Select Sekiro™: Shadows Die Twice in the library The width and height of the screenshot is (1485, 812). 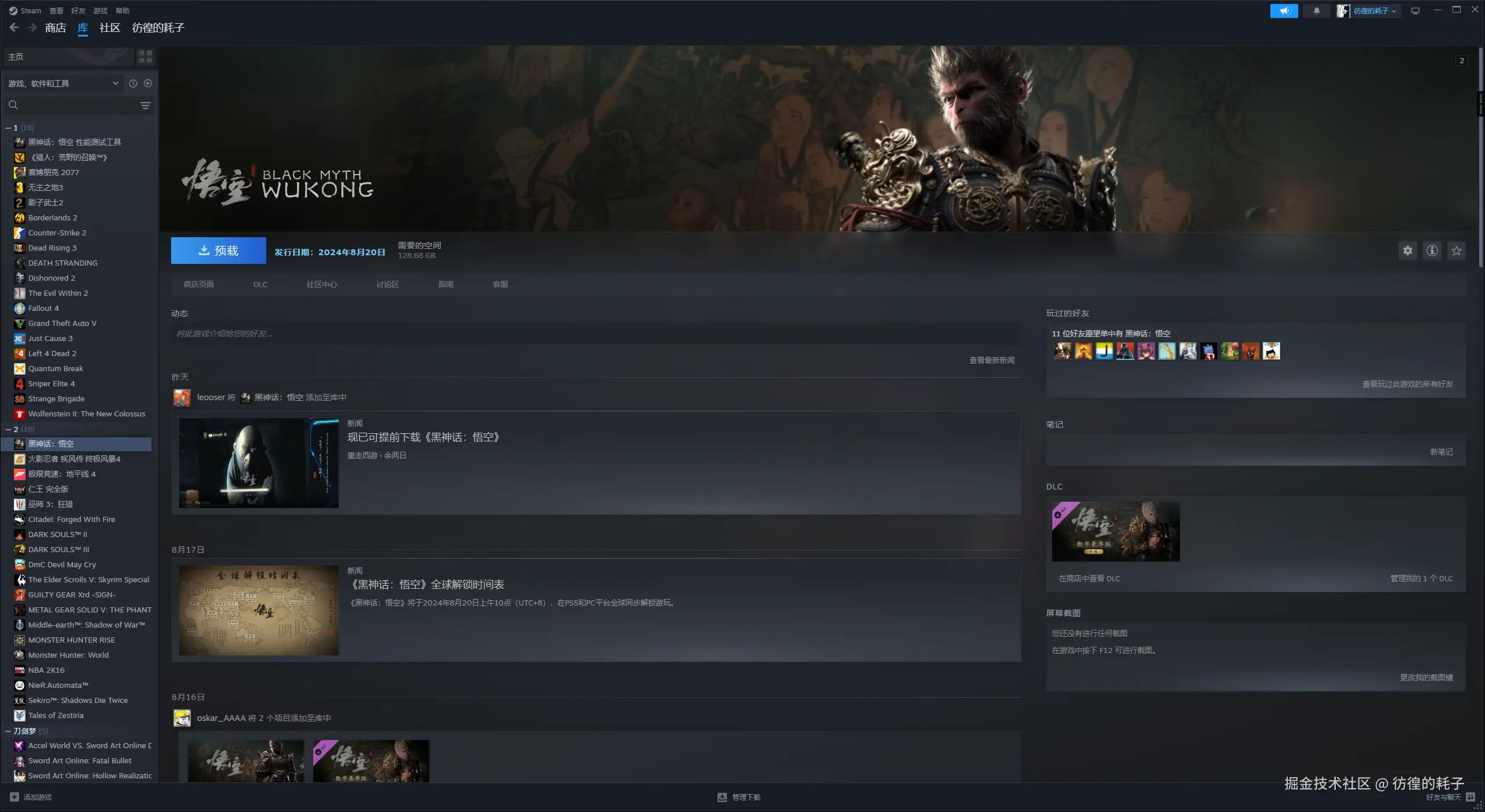tap(78, 700)
